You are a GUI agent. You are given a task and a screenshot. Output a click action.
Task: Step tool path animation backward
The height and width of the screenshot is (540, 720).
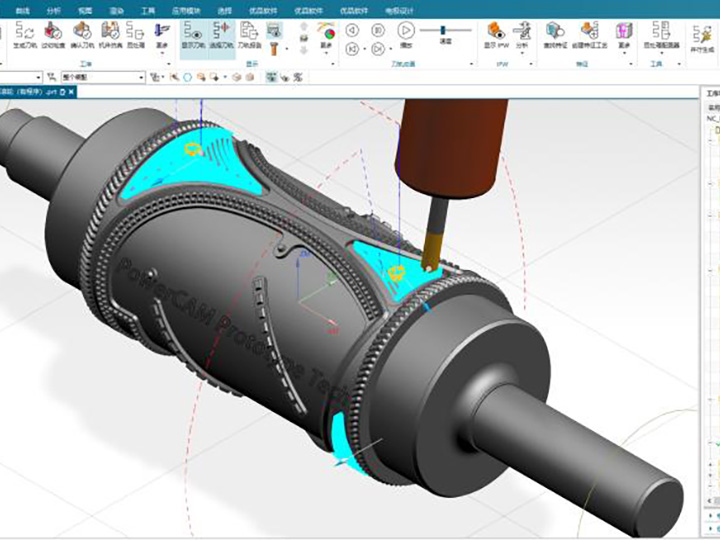point(352,31)
